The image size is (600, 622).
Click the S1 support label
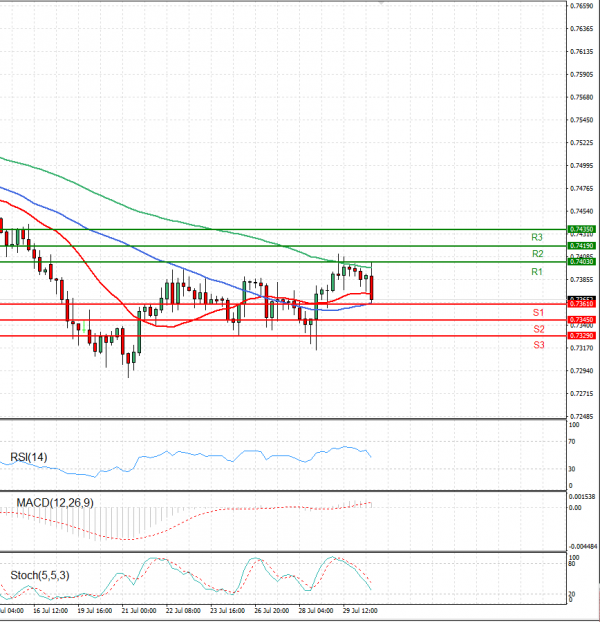point(538,313)
